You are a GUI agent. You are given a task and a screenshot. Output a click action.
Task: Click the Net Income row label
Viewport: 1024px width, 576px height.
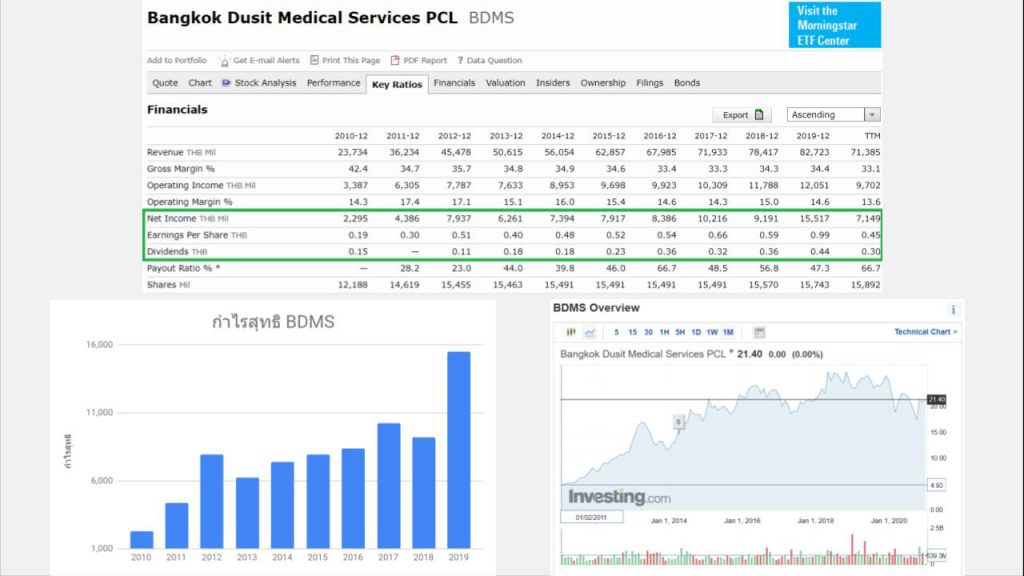coord(187,219)
